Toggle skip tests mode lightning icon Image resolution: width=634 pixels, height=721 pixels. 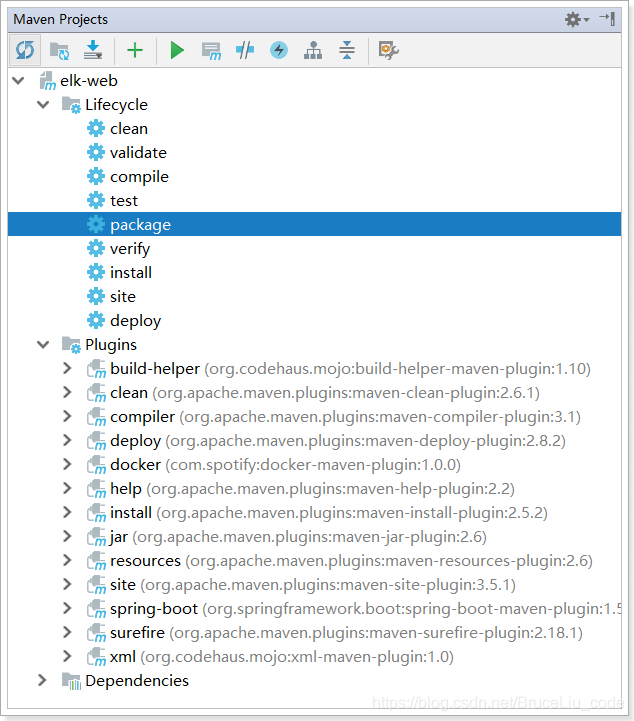(279, 50)
